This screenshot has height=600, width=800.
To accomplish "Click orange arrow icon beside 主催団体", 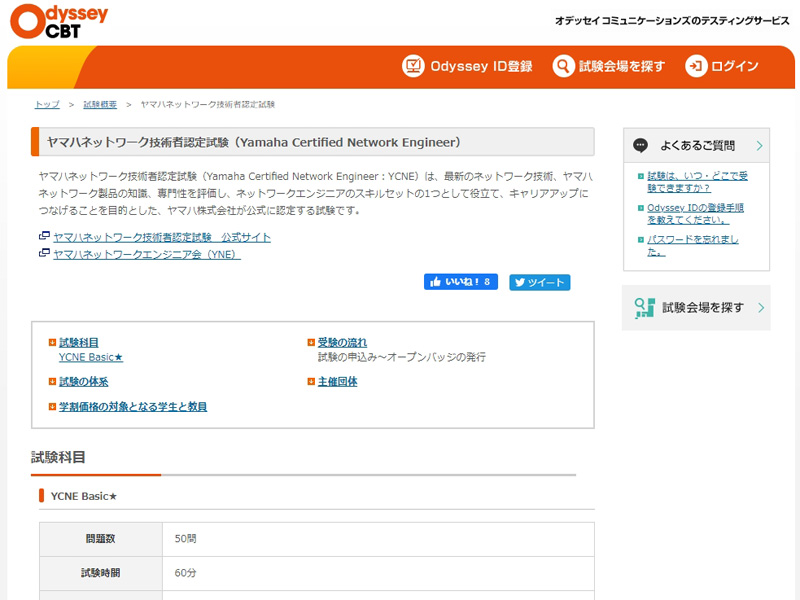I will (311, 382).
